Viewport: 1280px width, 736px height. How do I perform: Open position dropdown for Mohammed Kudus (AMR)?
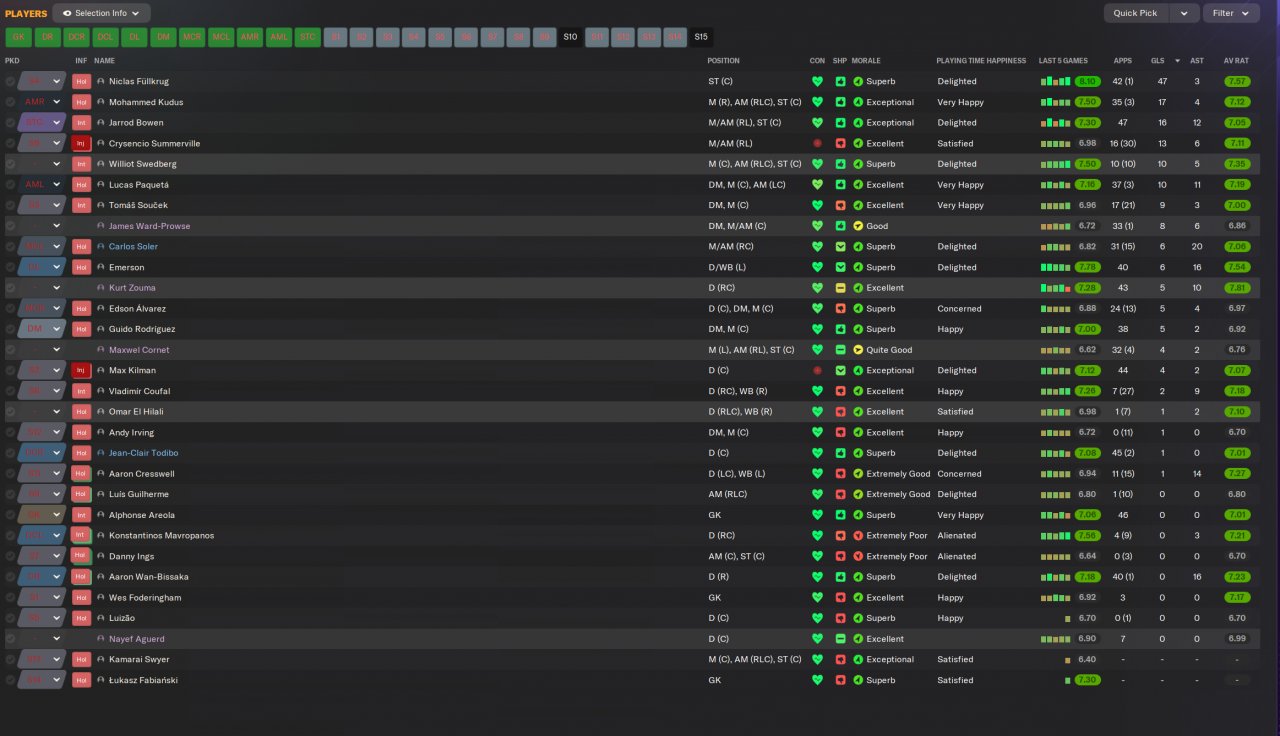[x=57, y=102]
